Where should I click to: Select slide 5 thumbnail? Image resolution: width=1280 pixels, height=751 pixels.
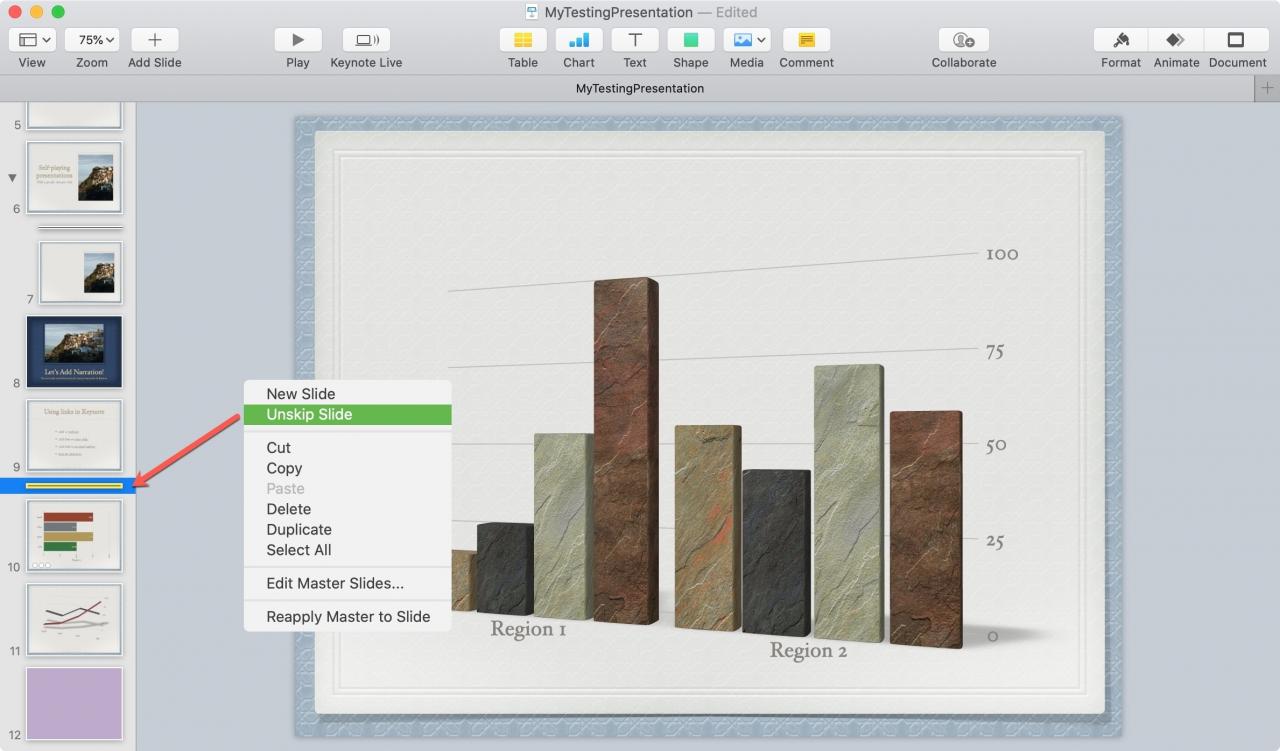[74, 114]
